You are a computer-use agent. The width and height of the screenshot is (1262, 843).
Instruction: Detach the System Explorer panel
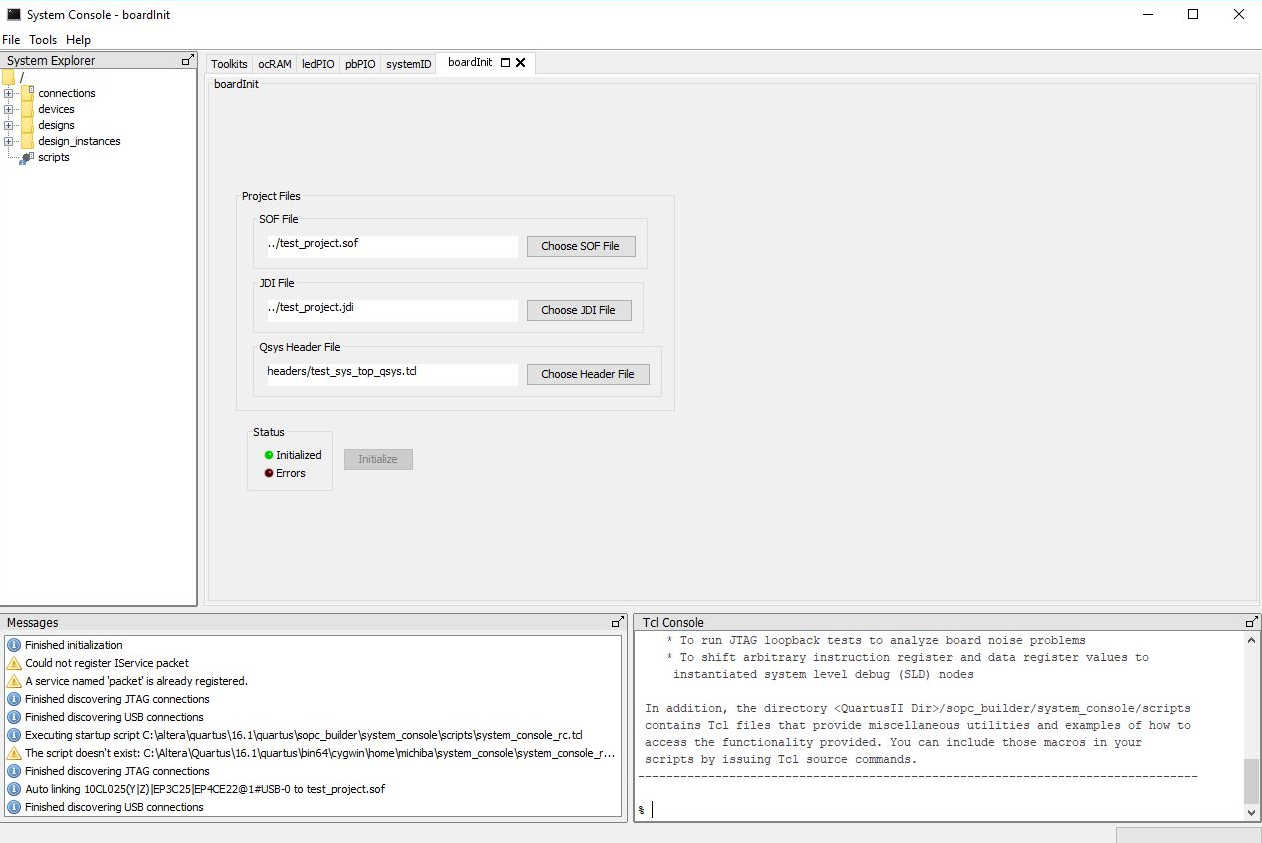coord(186,59)
